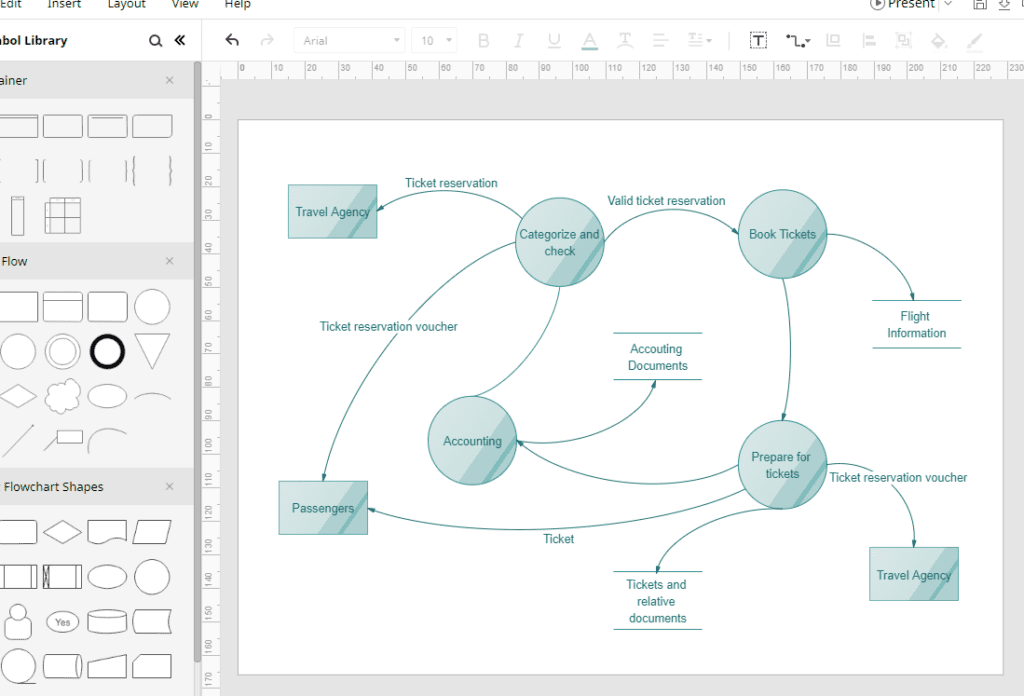
Task: Open the Layout menu
Action: (127, 4)
